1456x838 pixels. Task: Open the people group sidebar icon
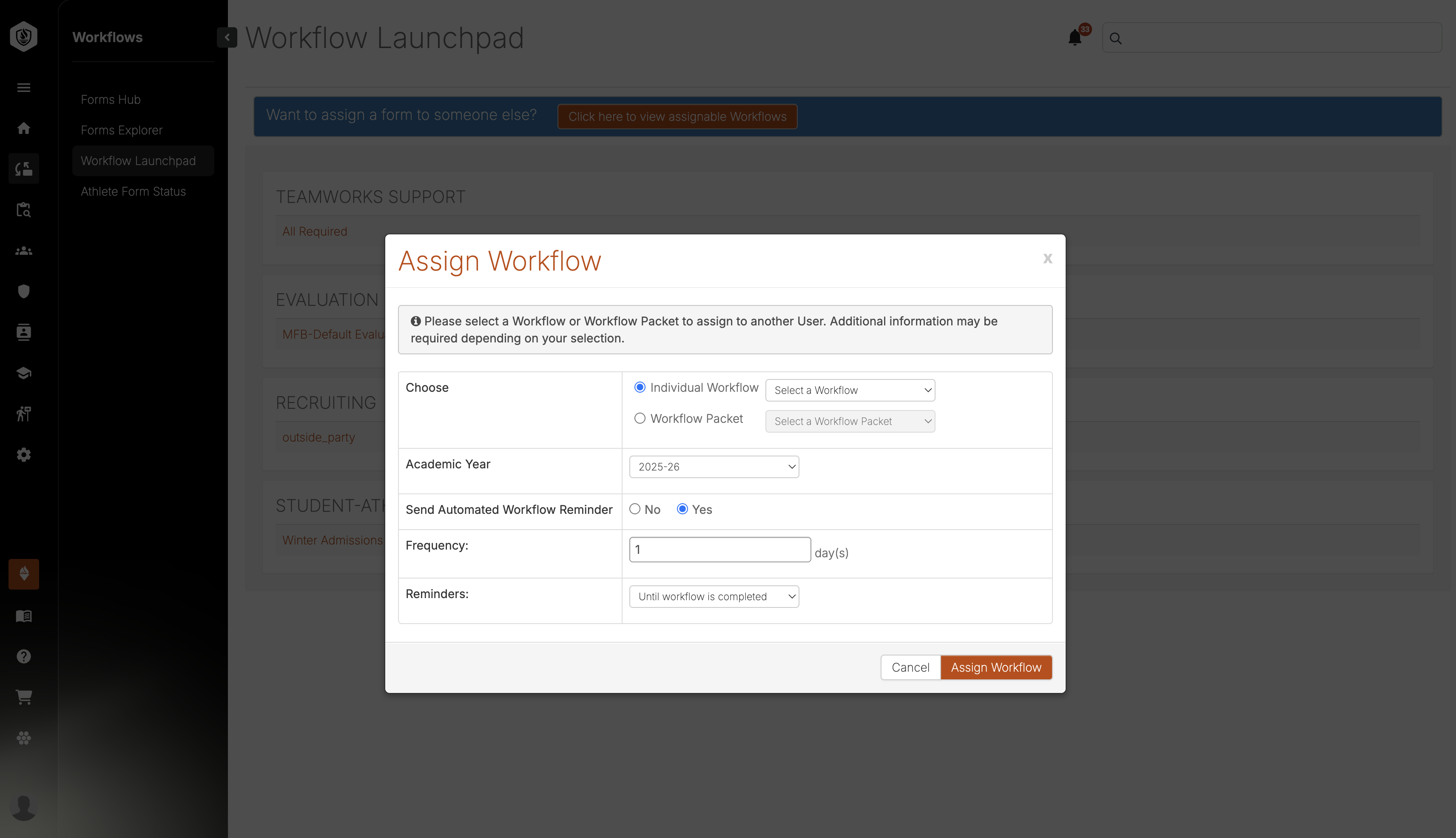23,251
